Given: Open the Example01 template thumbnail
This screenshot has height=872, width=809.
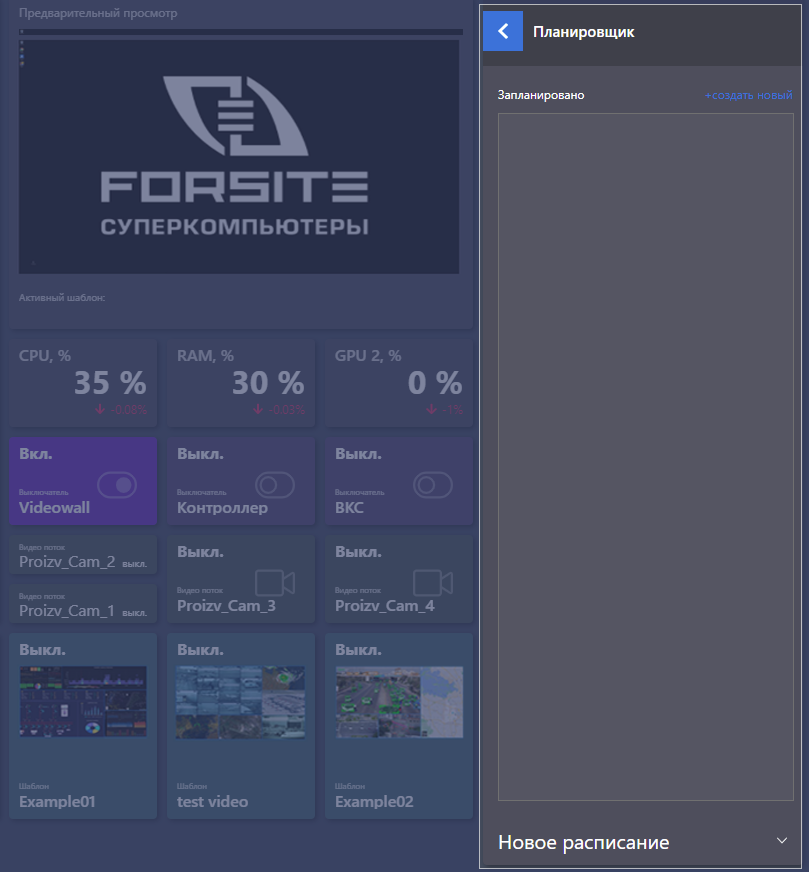Looking at the screenshot, I should 83,701.
